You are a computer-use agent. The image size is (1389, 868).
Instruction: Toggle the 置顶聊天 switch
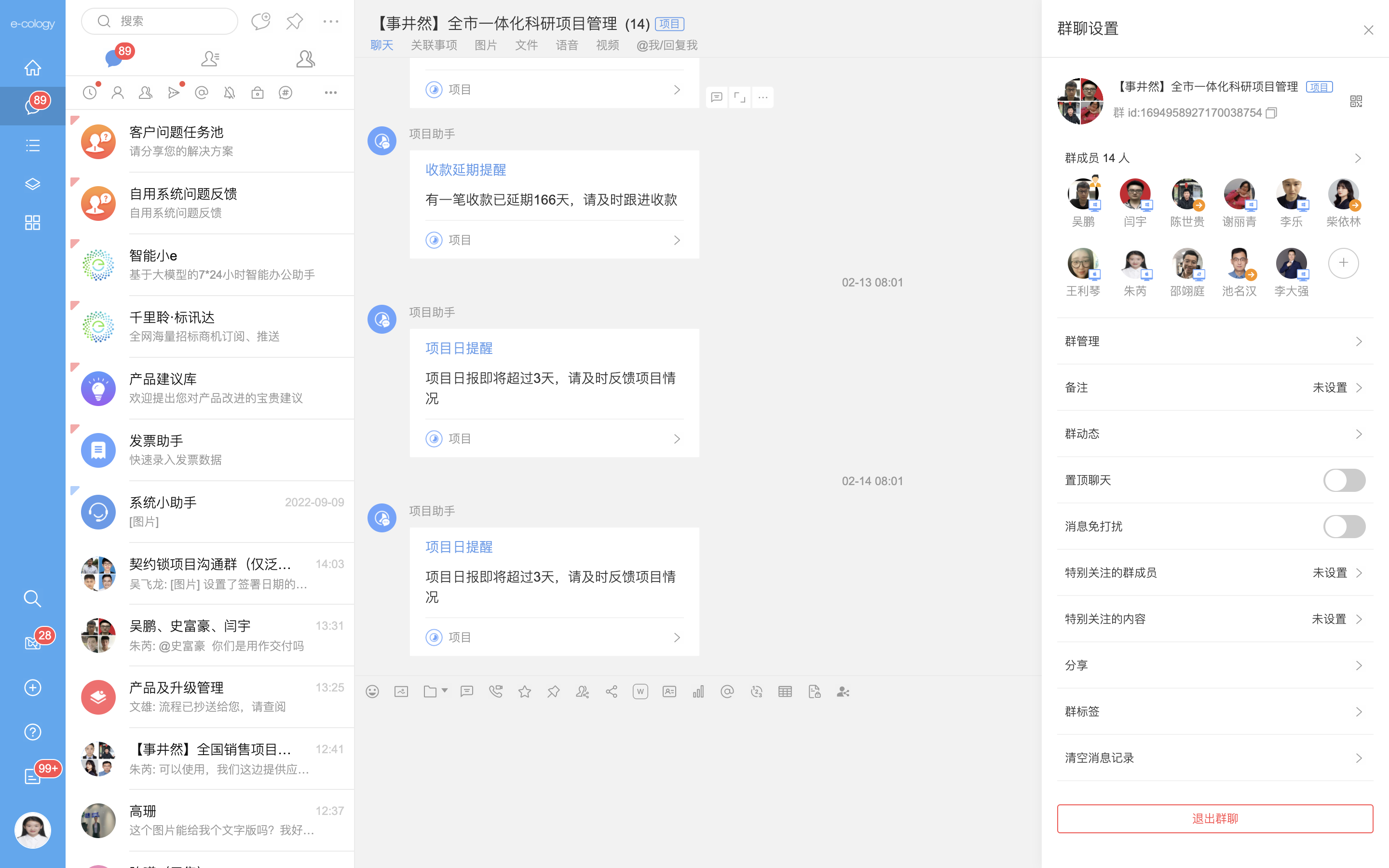(1344, 480)
